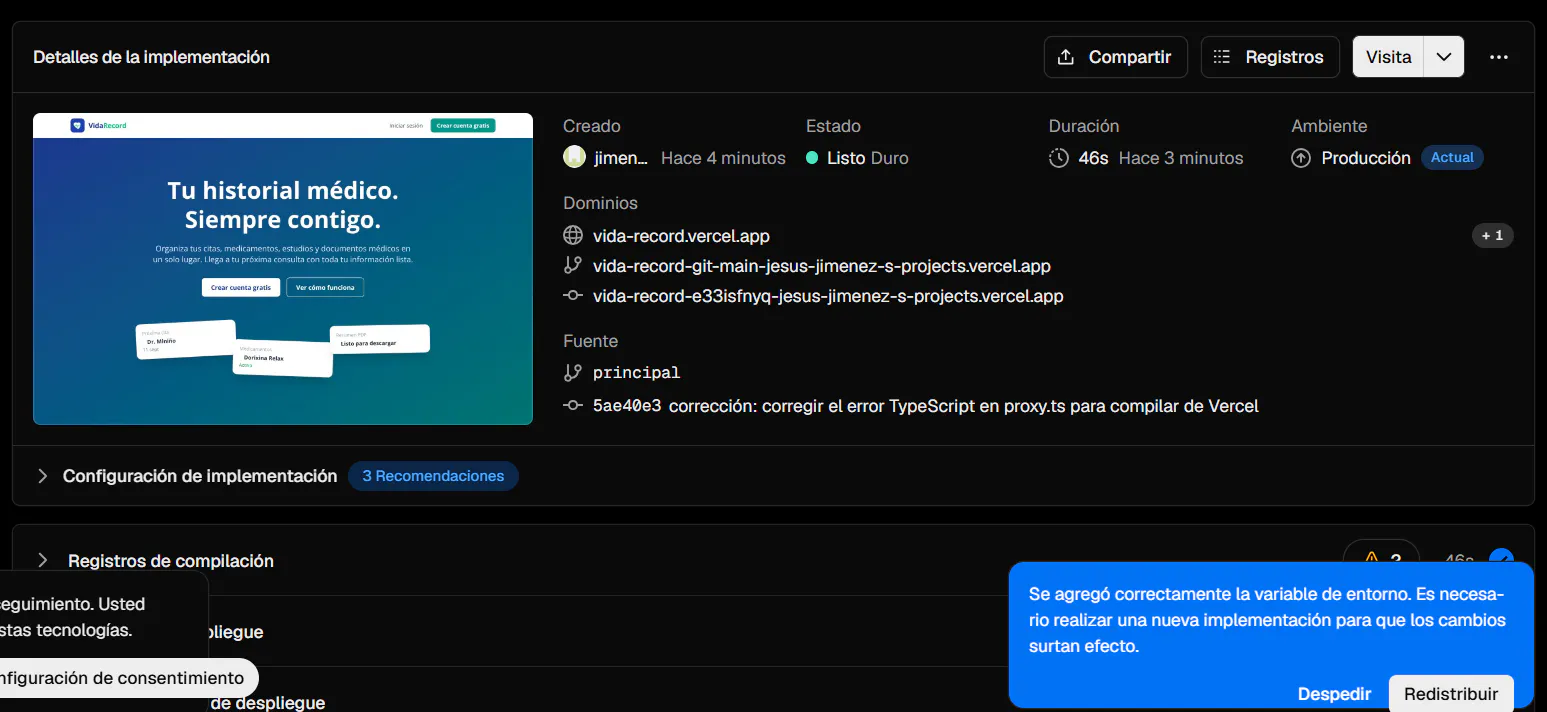Open the vida-record-git-main-jesus-jimenez-s-projects.vercel.app link

(x=822, y=266)
